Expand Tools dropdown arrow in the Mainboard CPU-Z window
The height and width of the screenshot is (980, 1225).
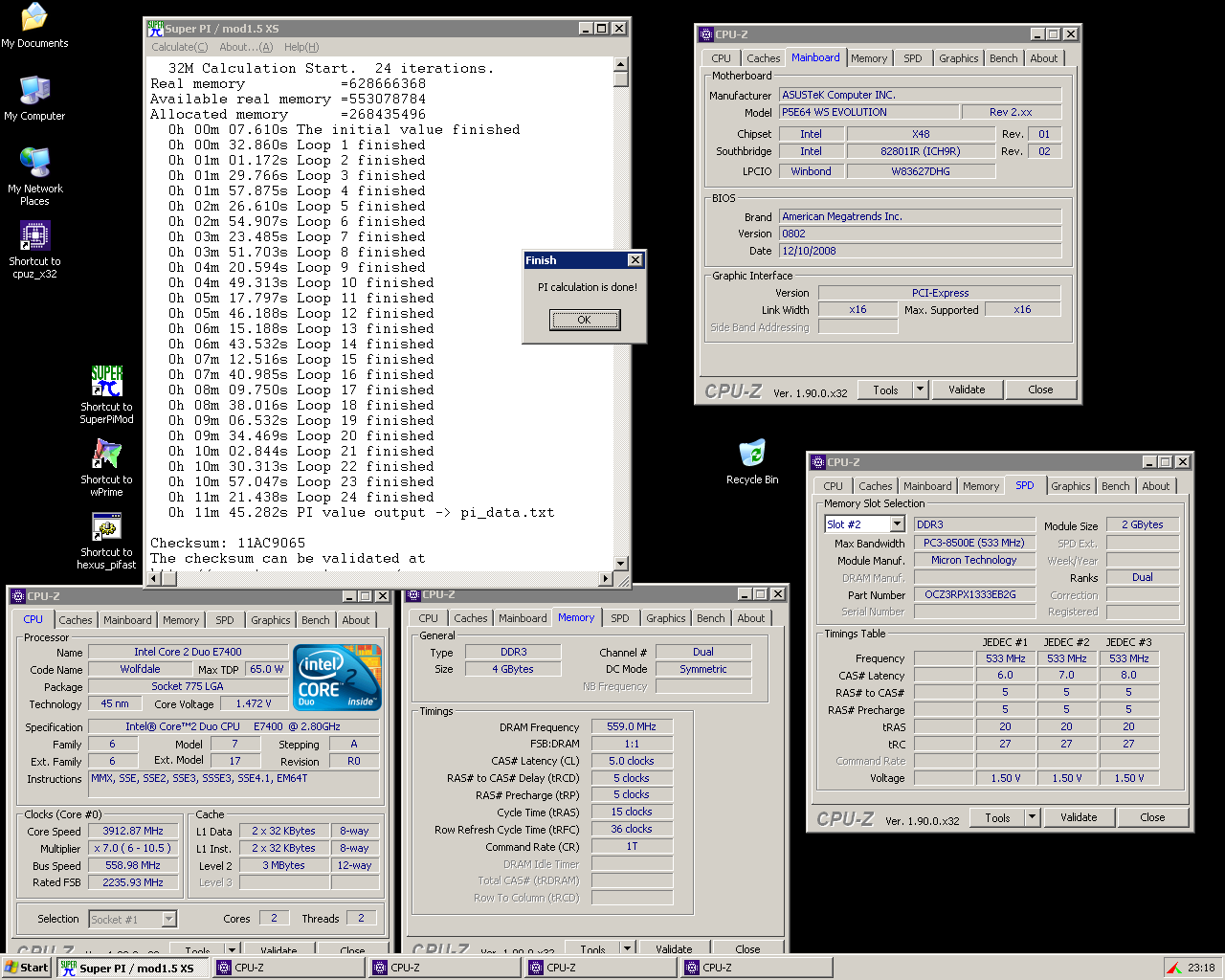[921, 390]
